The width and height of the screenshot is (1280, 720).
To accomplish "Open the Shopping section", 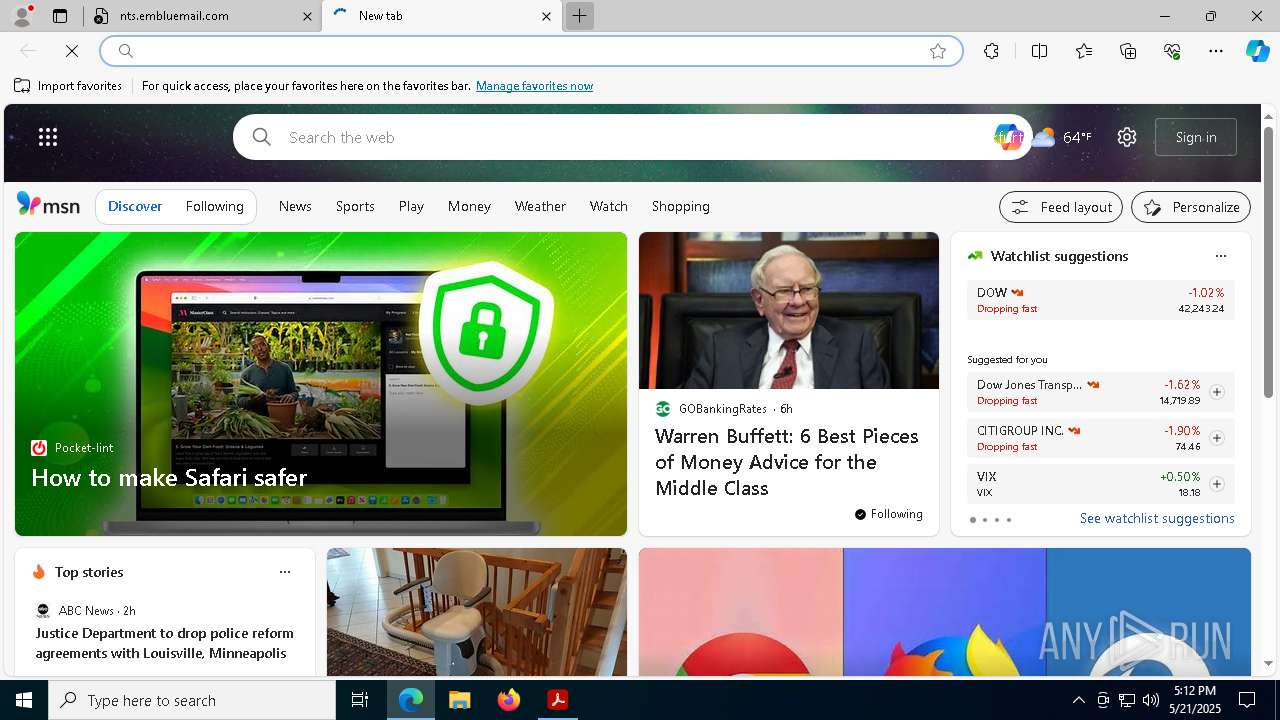I will click(x=680, y=206).
